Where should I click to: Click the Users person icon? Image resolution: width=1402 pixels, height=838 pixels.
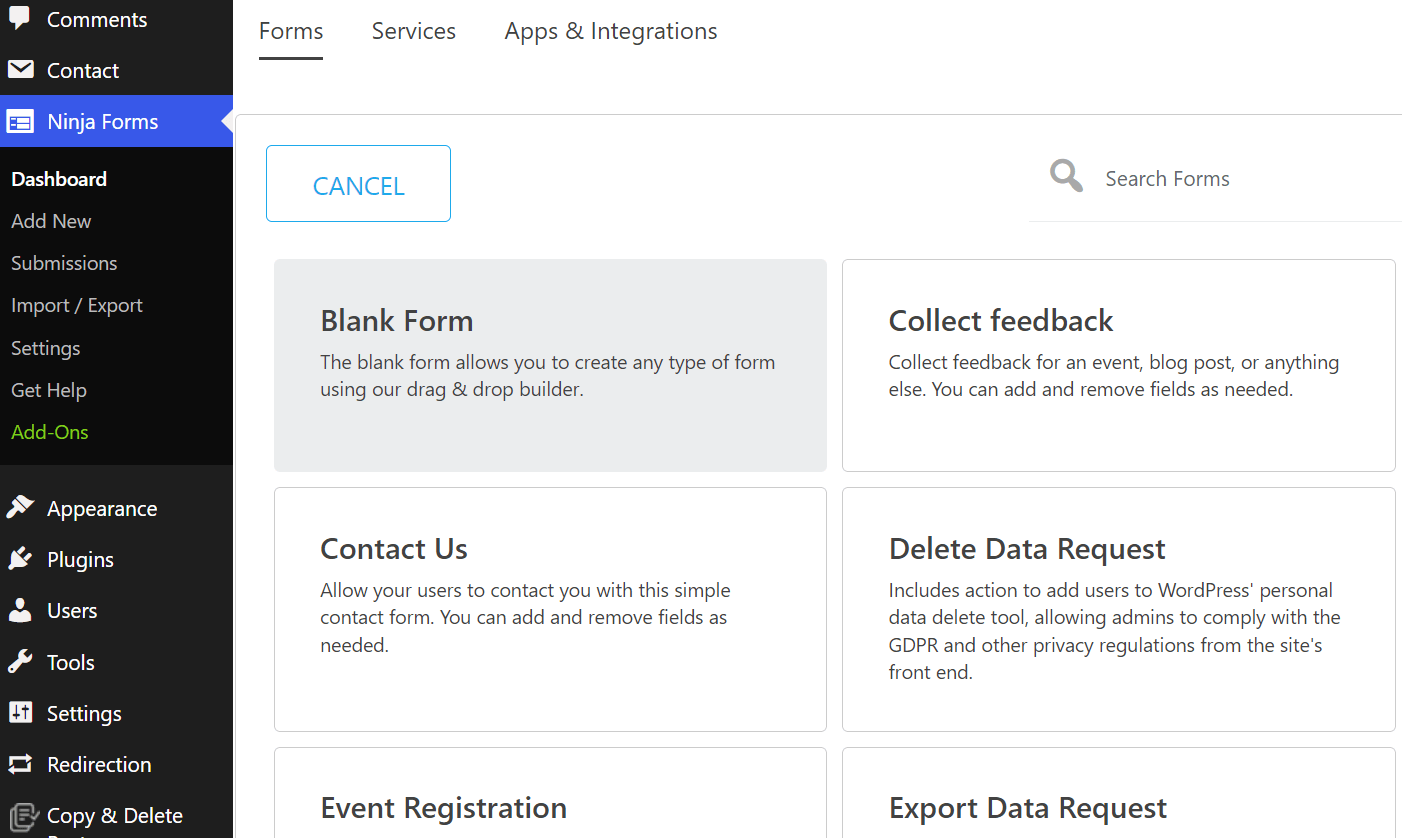20,610
